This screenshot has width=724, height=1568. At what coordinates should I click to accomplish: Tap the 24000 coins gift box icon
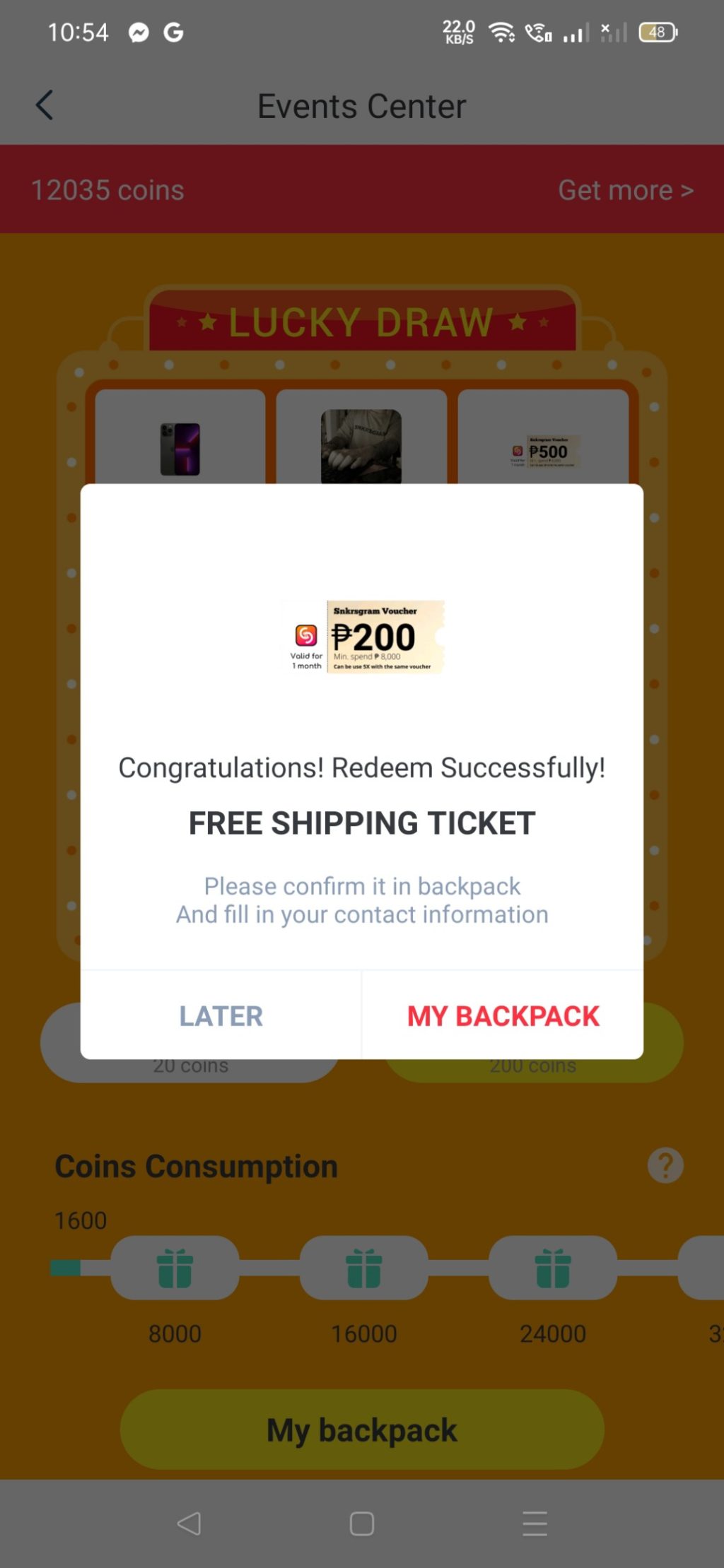click(553, 1268)
